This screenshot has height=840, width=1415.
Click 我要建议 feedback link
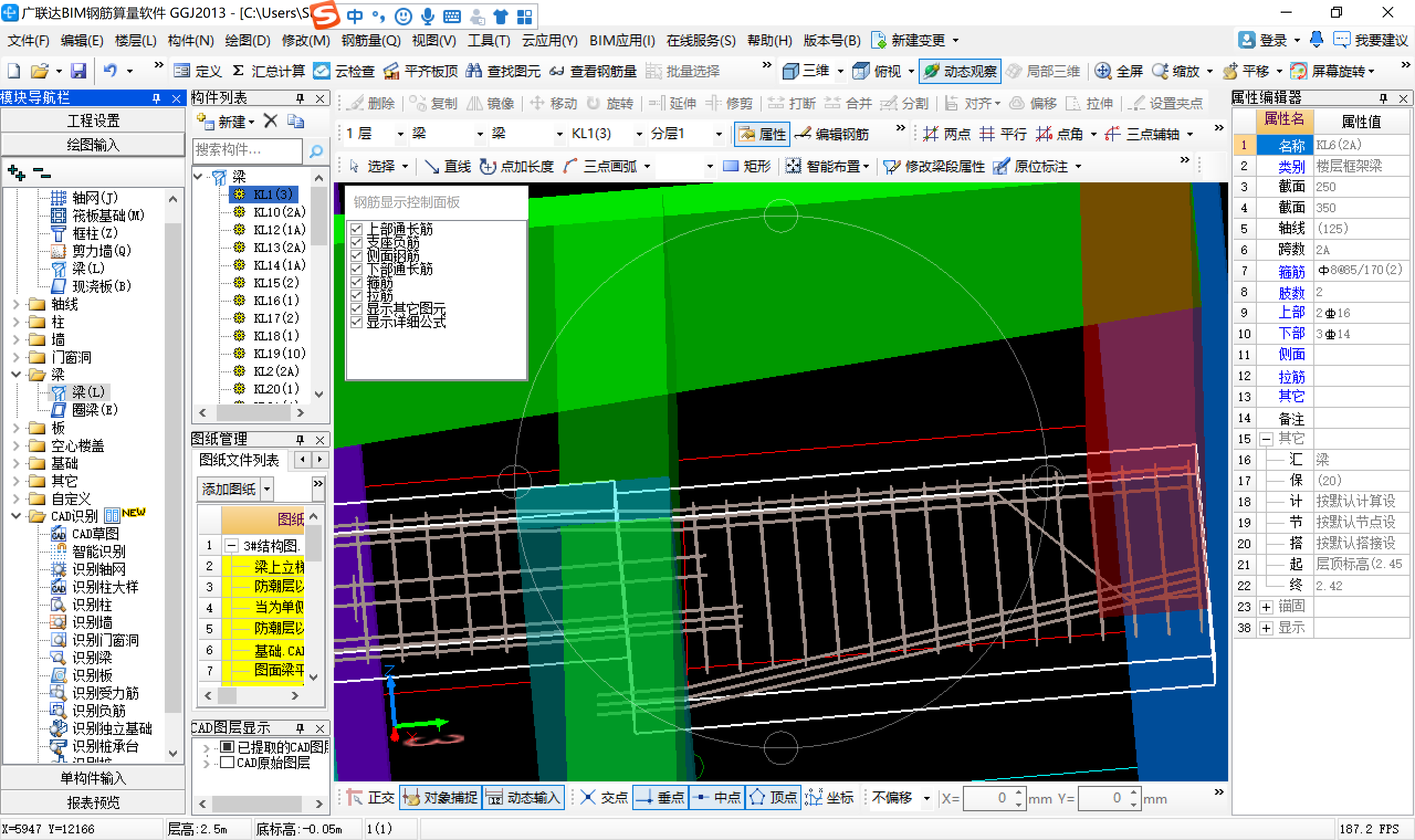click(1370, 40)
